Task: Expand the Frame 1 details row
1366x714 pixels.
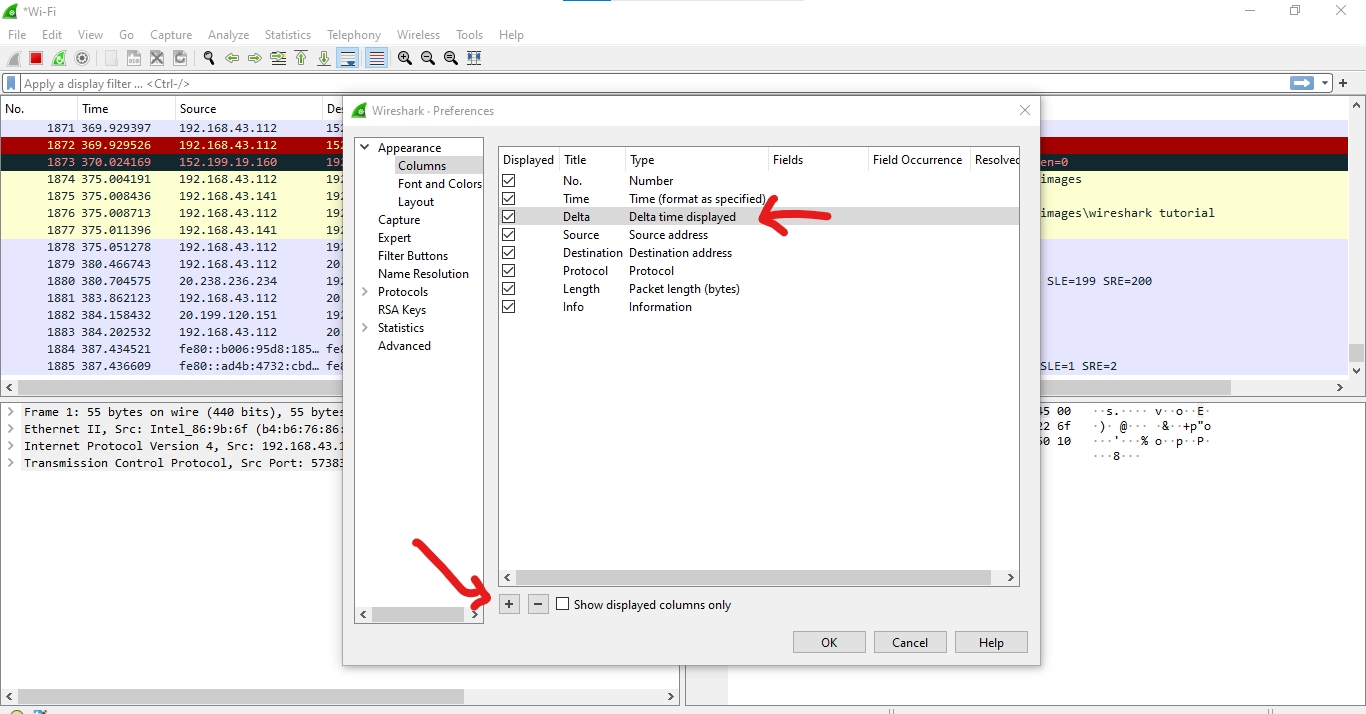Action: point(11,412)
